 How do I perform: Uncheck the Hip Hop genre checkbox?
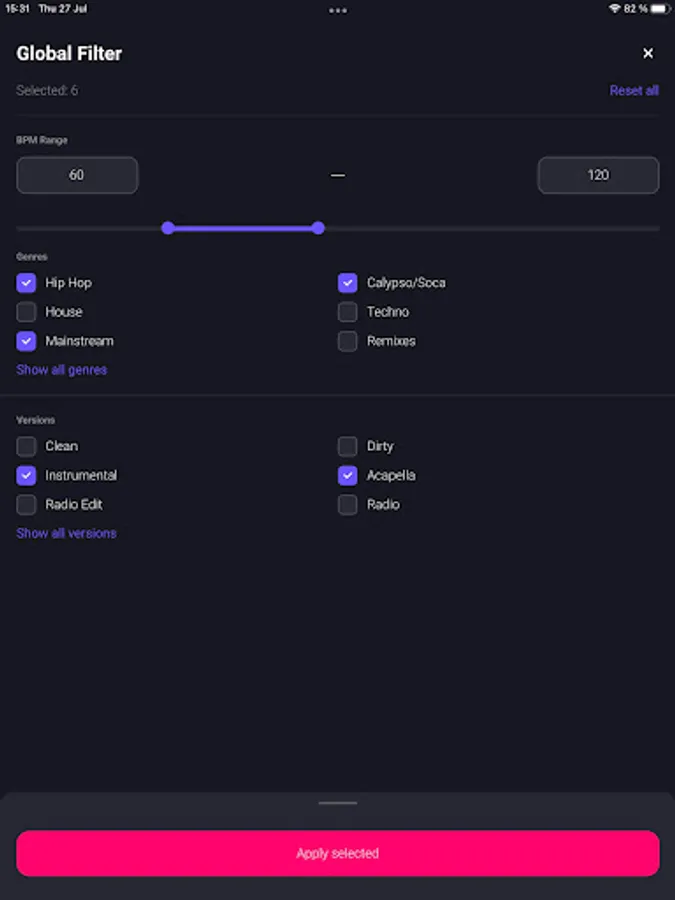27,283
